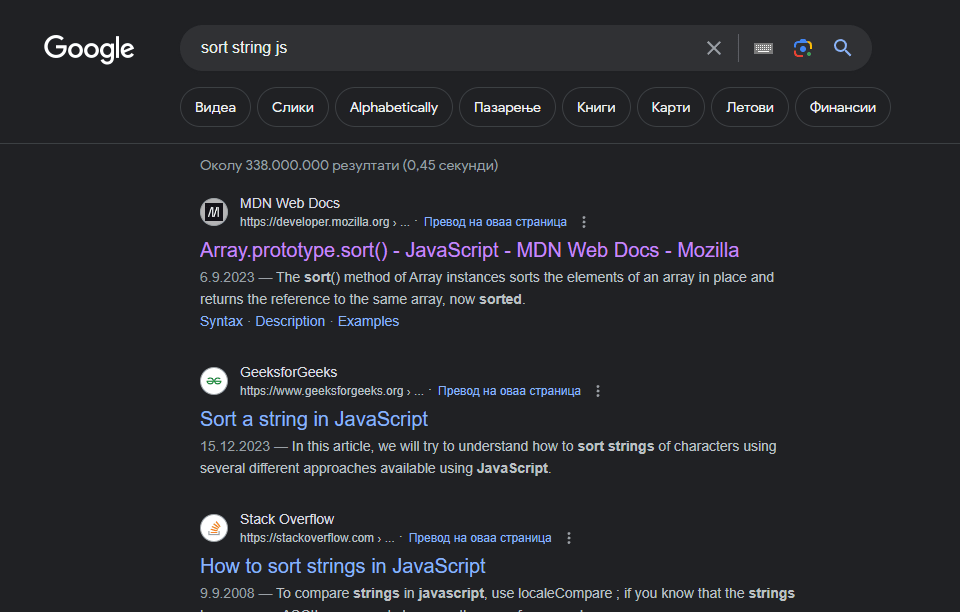This screenshot has height=612, width=960.
Task: Click the Stack Overflow favicon
Action: 214,528
